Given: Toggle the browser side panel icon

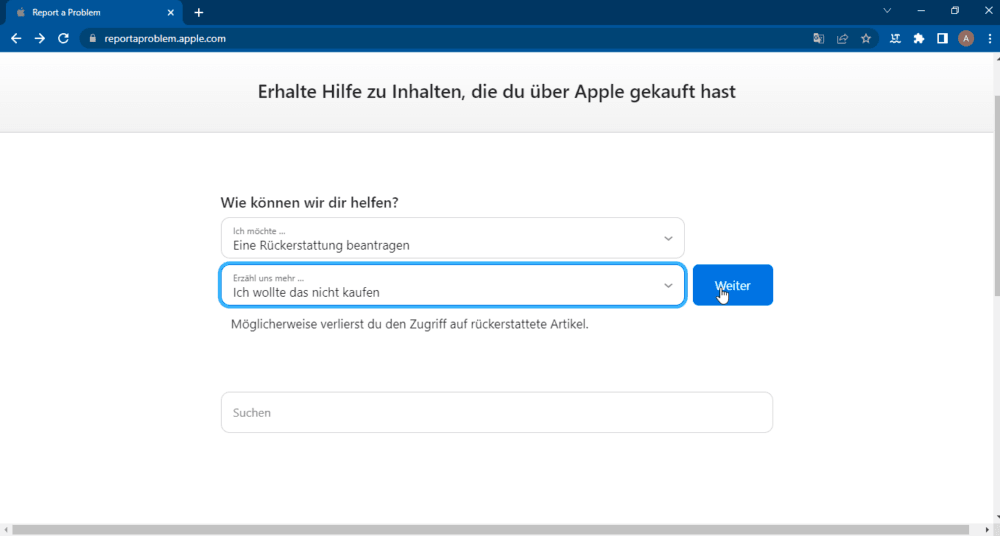Looking at the screenshot, I should coord(942,38).
